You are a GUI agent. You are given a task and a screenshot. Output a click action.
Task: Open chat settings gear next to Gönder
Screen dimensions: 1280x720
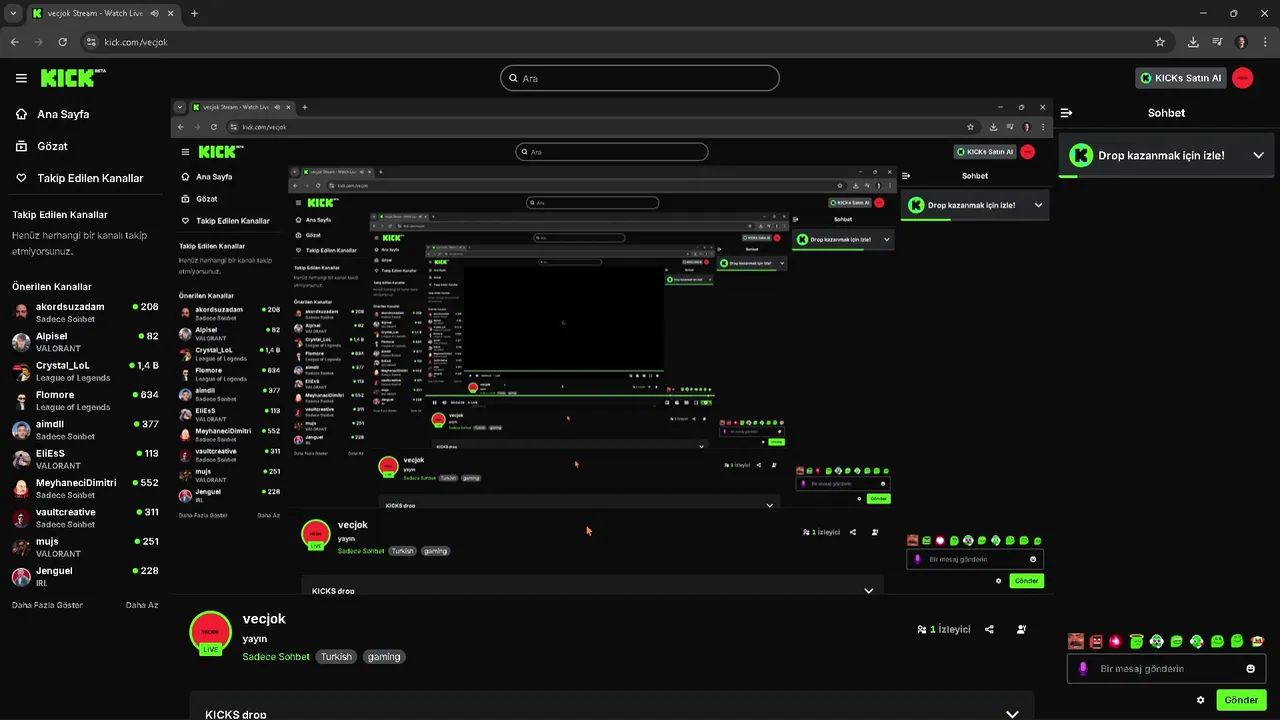(x=1200, y=700)
